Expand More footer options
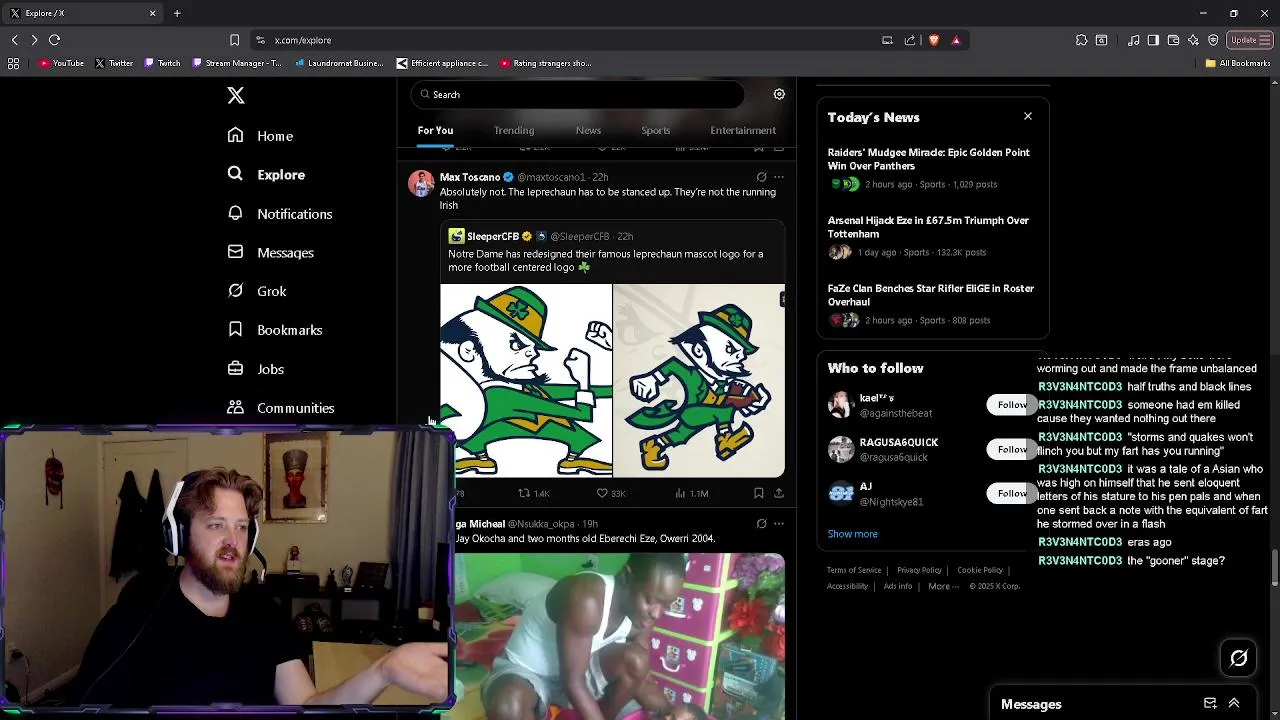 coord(943,586)
